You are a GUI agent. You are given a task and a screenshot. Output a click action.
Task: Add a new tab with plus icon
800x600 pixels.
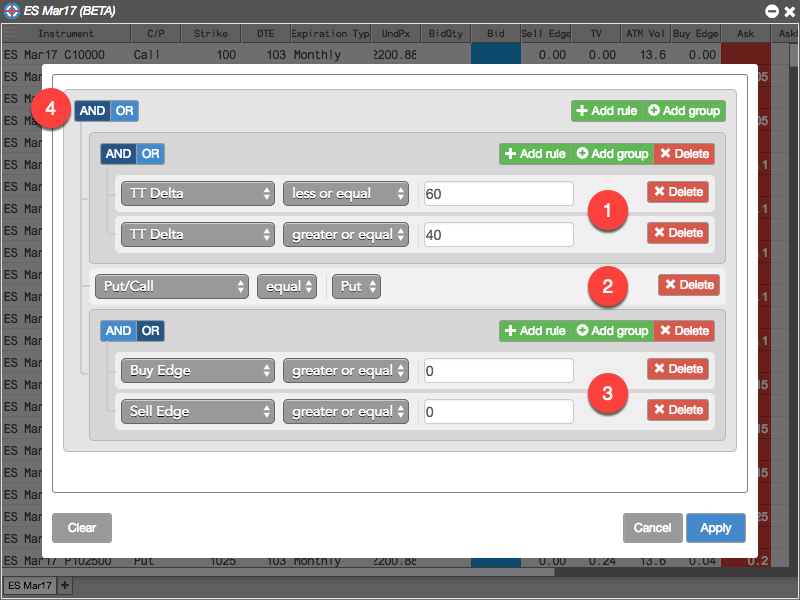(65, 585)
